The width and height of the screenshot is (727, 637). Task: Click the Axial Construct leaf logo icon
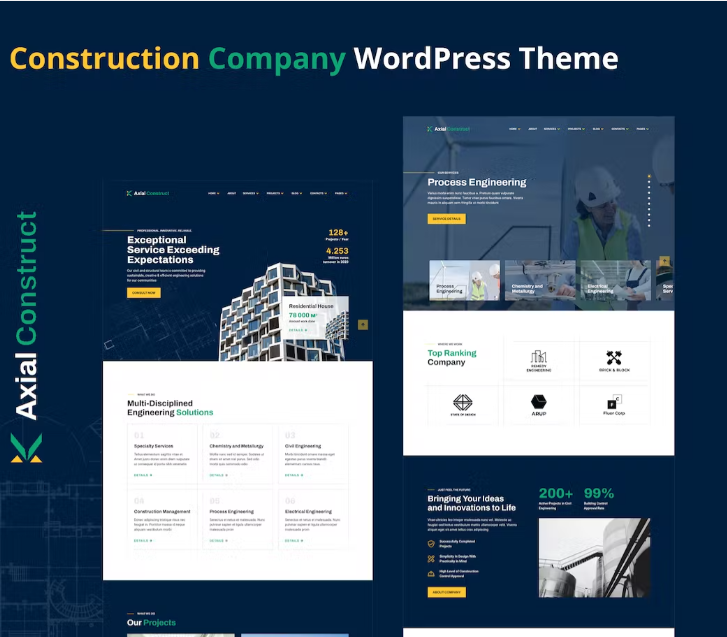pyautogui.click(x=27, y=448)
